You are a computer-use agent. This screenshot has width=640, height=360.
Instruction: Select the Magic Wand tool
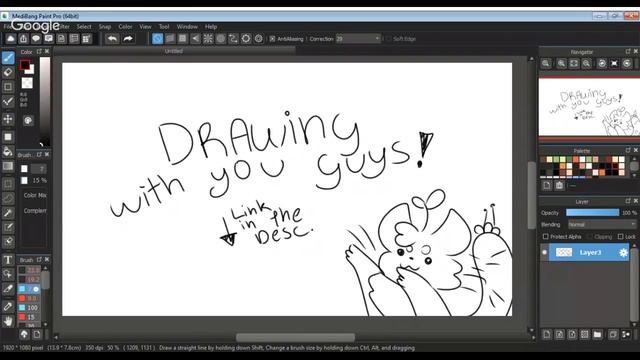8,213
